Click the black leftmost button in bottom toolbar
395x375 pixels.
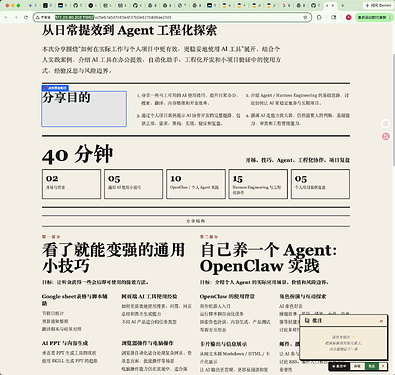click(x=339, y=366)
